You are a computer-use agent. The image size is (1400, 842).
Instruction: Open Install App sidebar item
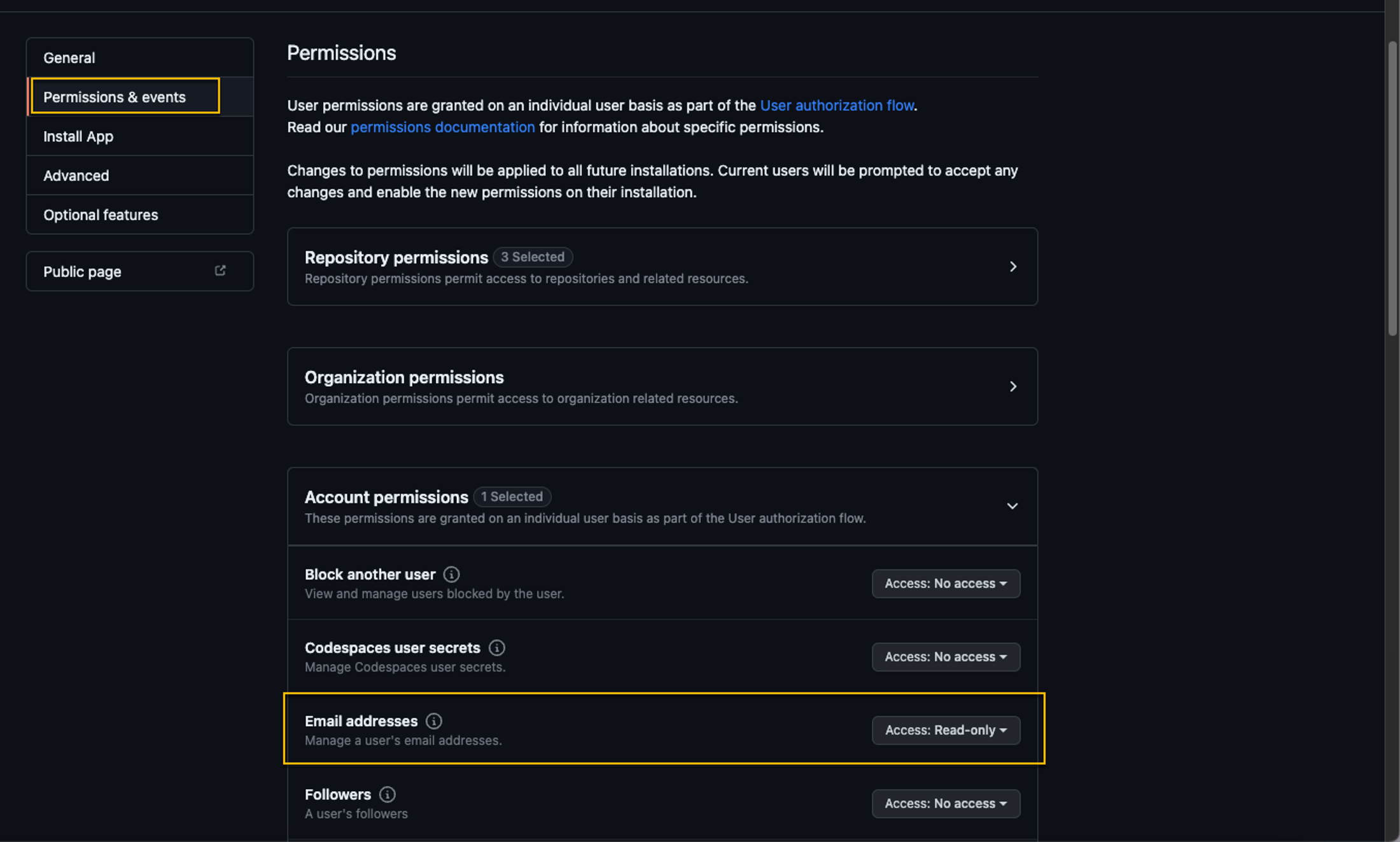point(140,136)
